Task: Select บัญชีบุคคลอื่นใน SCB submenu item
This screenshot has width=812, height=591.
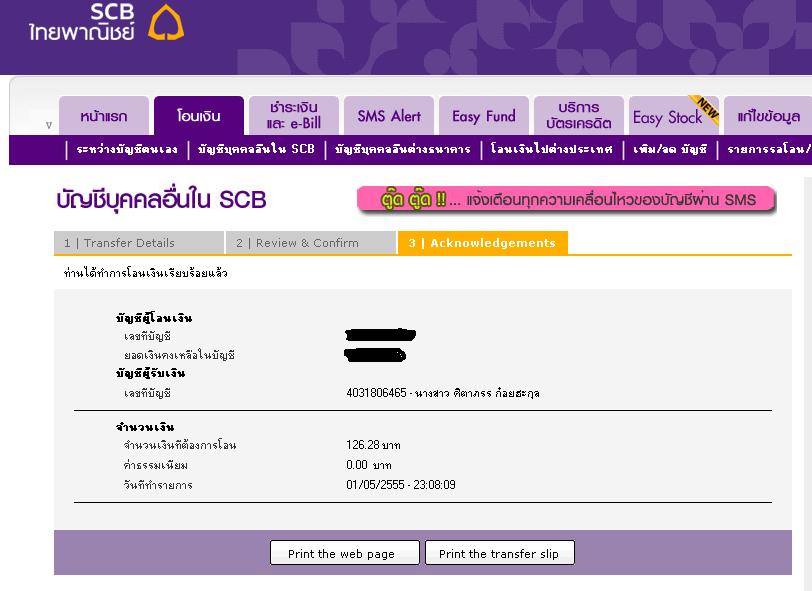Action: [x=256, y=150]
